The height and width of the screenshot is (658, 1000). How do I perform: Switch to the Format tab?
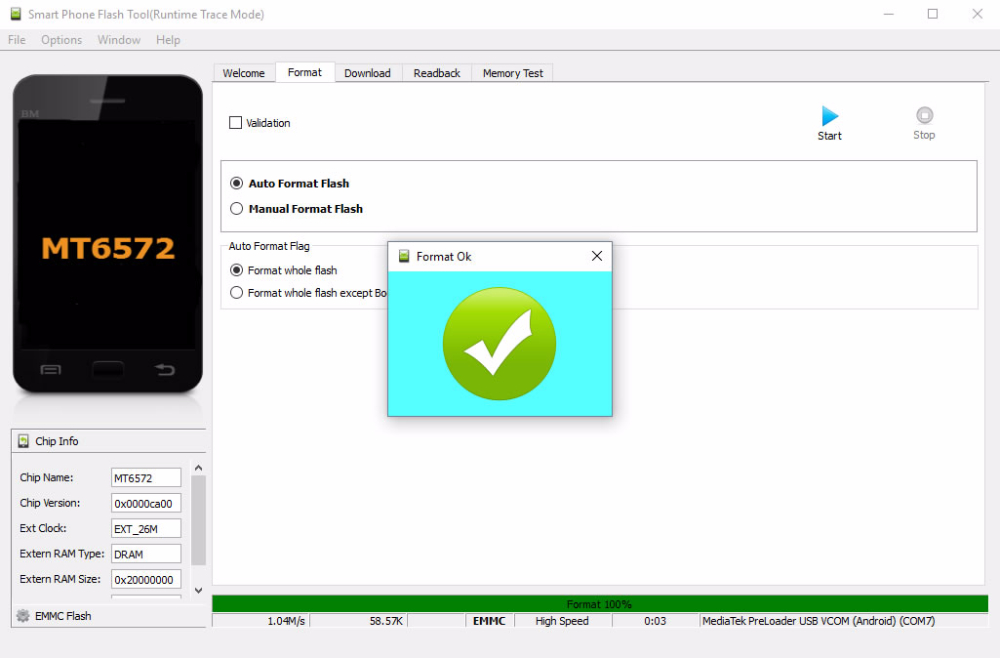pos(304,72)
